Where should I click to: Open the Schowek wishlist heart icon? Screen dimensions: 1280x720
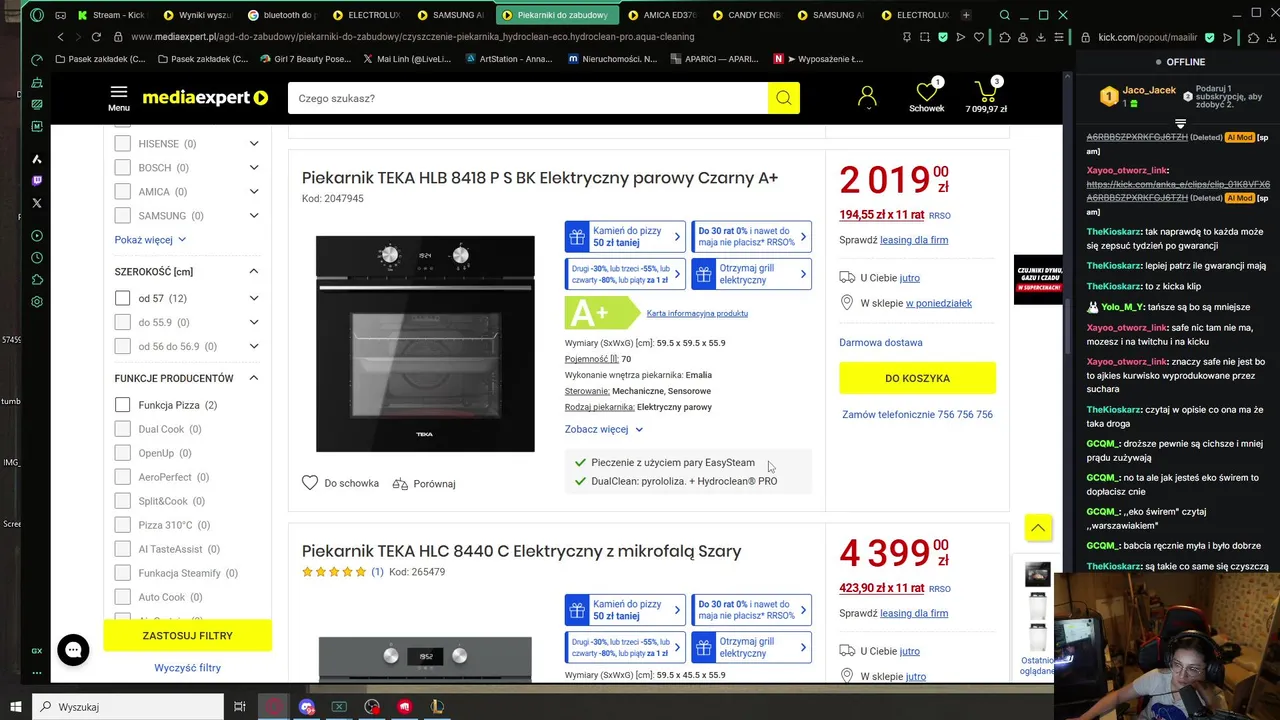click(926, 96)
